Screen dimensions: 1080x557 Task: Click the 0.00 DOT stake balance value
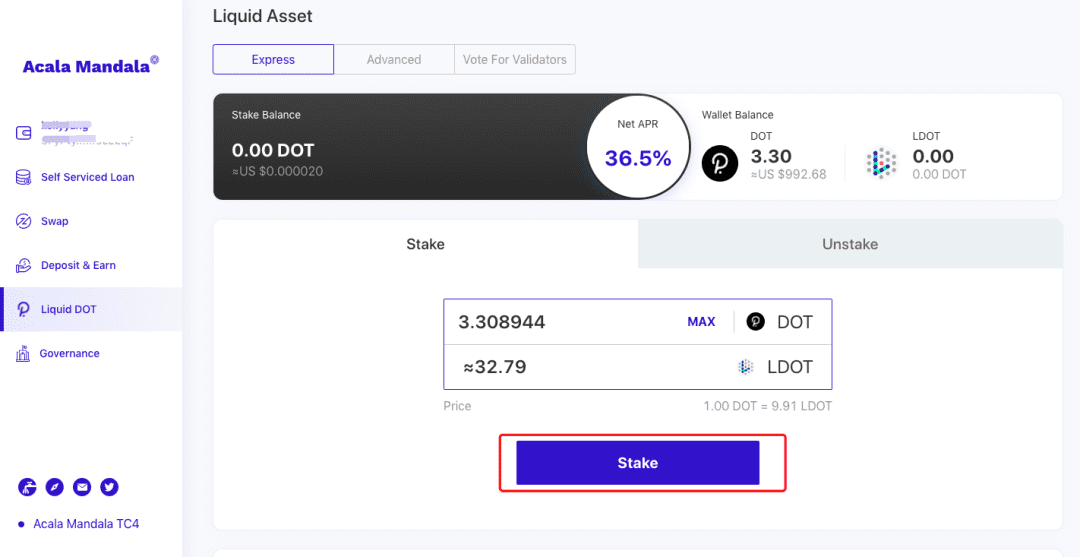tap(273, 150)
